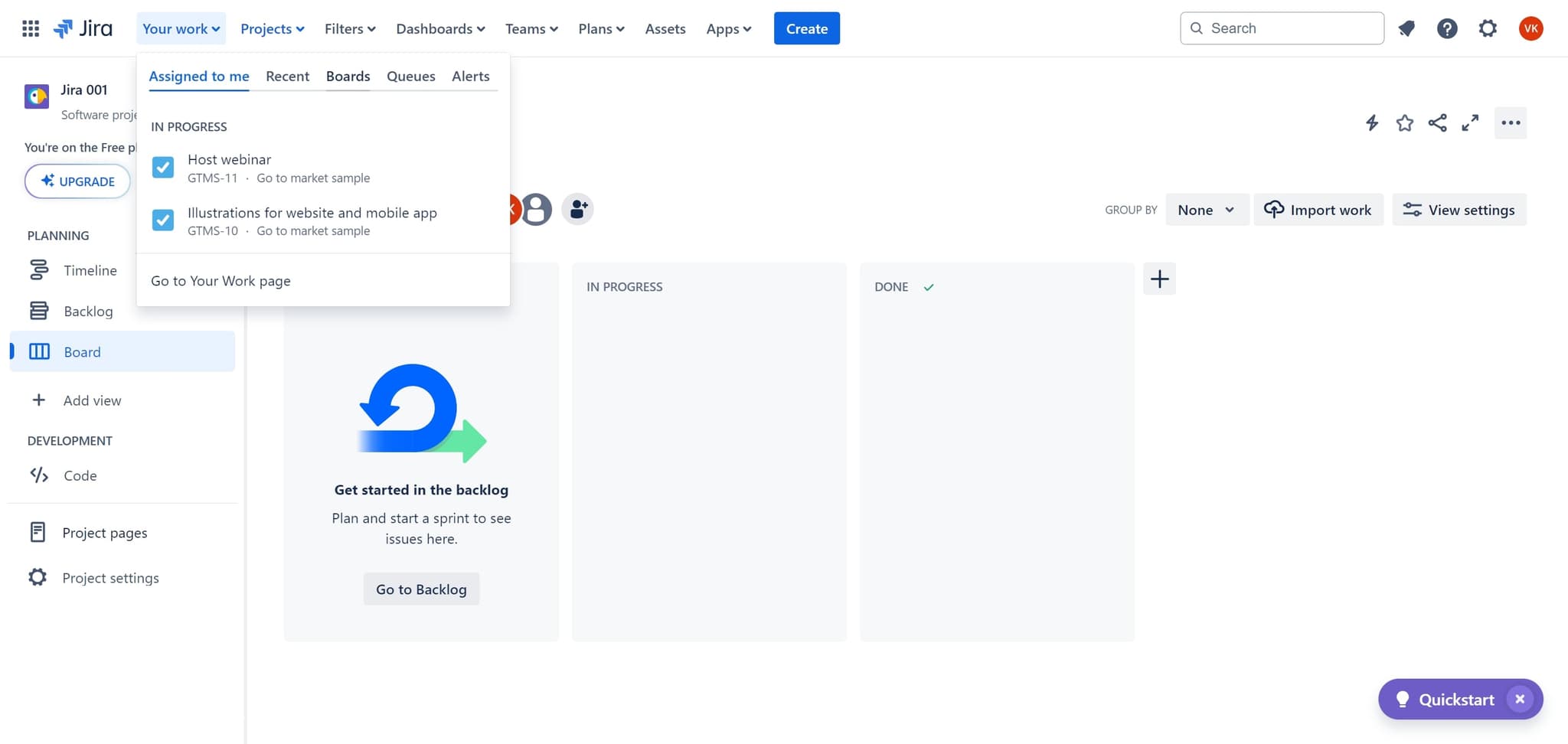
Task: Click the automation lightning bolt icon
Action: pos(1371,123)
